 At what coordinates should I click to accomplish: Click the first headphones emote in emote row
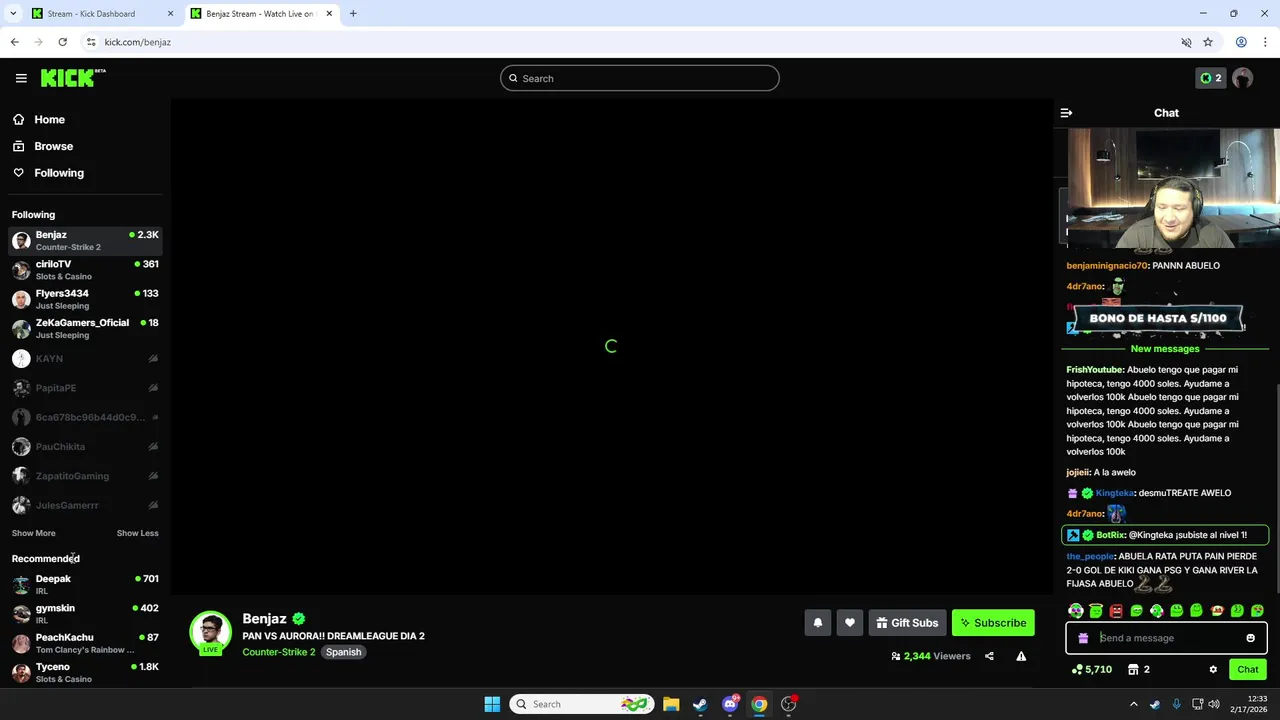(1076, 610)
